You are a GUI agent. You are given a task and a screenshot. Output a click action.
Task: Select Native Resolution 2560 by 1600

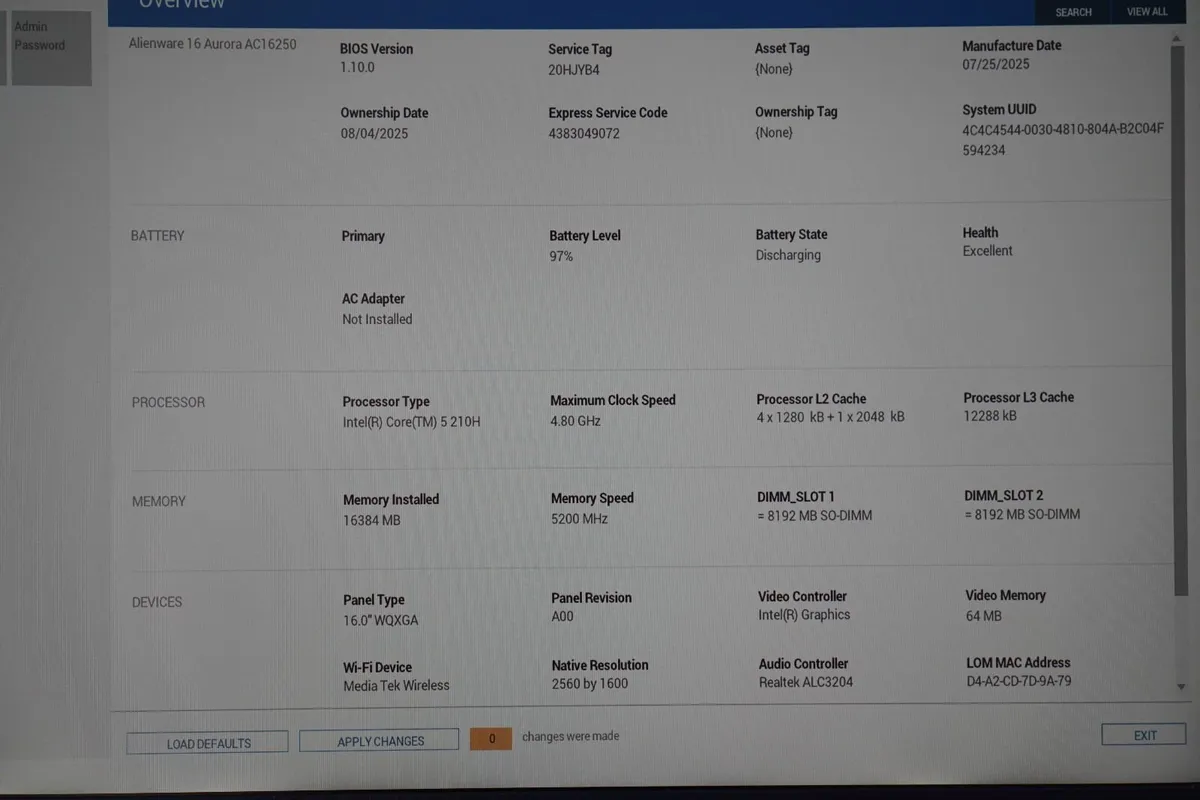click(590, 684)
